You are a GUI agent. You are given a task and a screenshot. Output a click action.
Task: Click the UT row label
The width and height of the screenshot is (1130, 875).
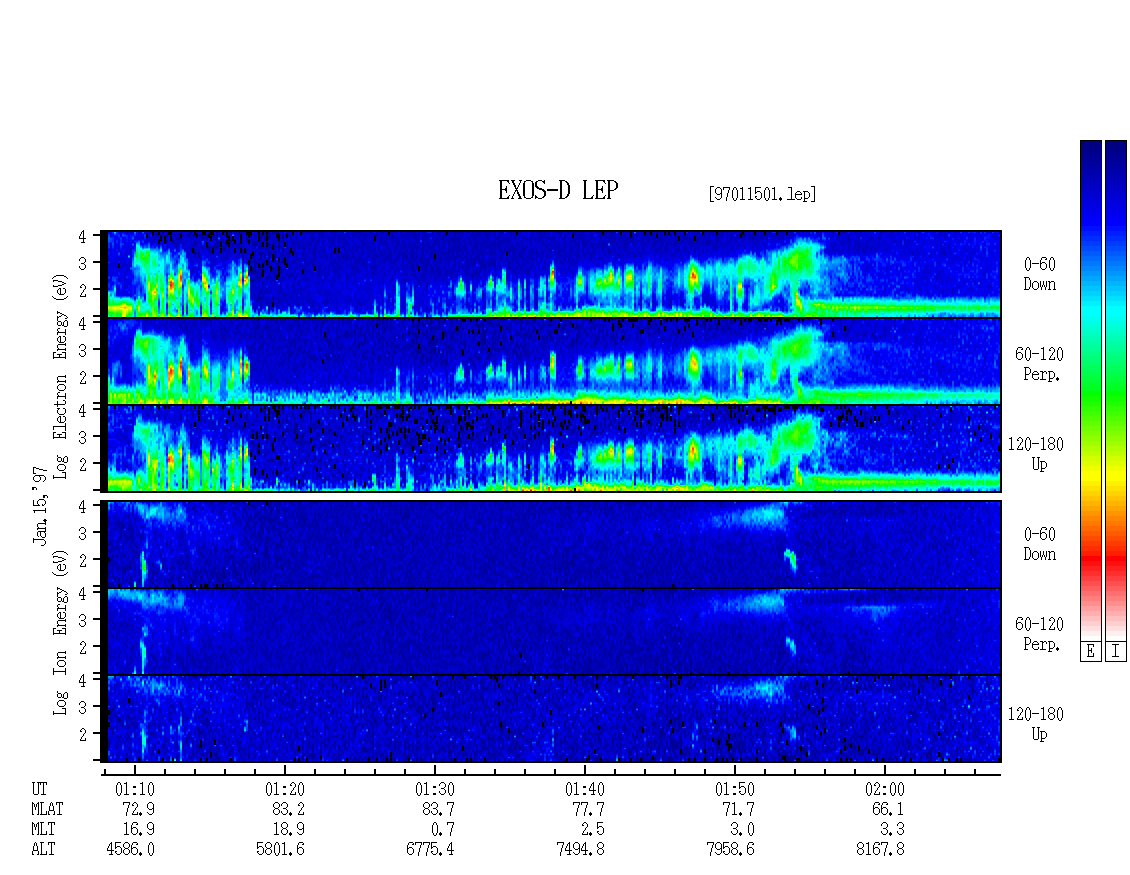[x=39, y=789]
